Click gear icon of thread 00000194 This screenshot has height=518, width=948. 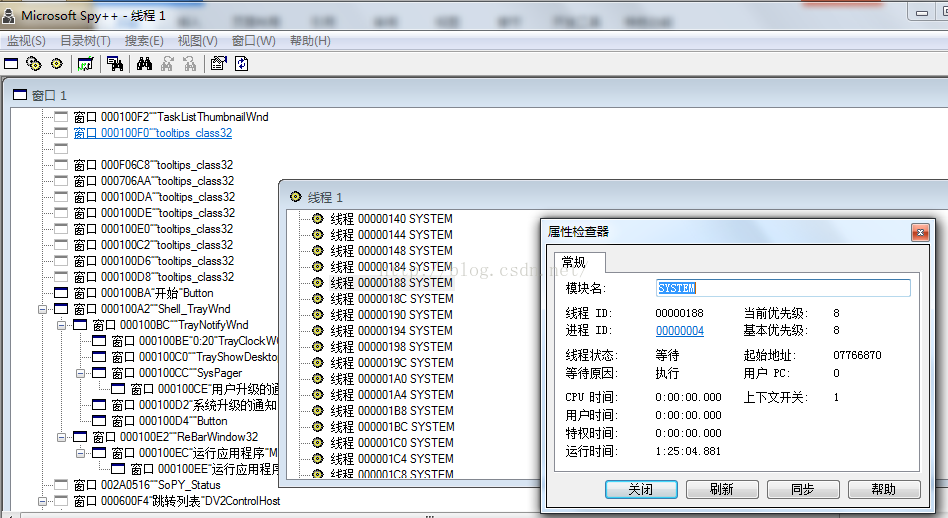click(x=317, y=331)
